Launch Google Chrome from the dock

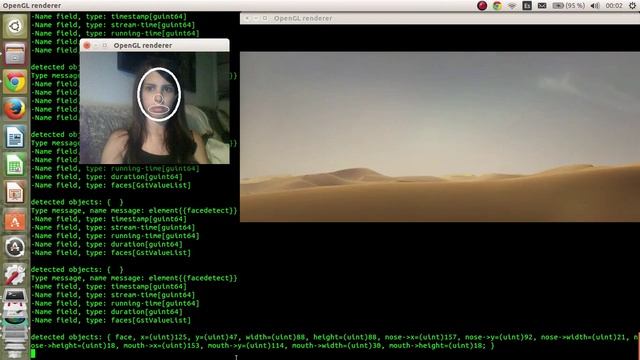coord(15,82)
